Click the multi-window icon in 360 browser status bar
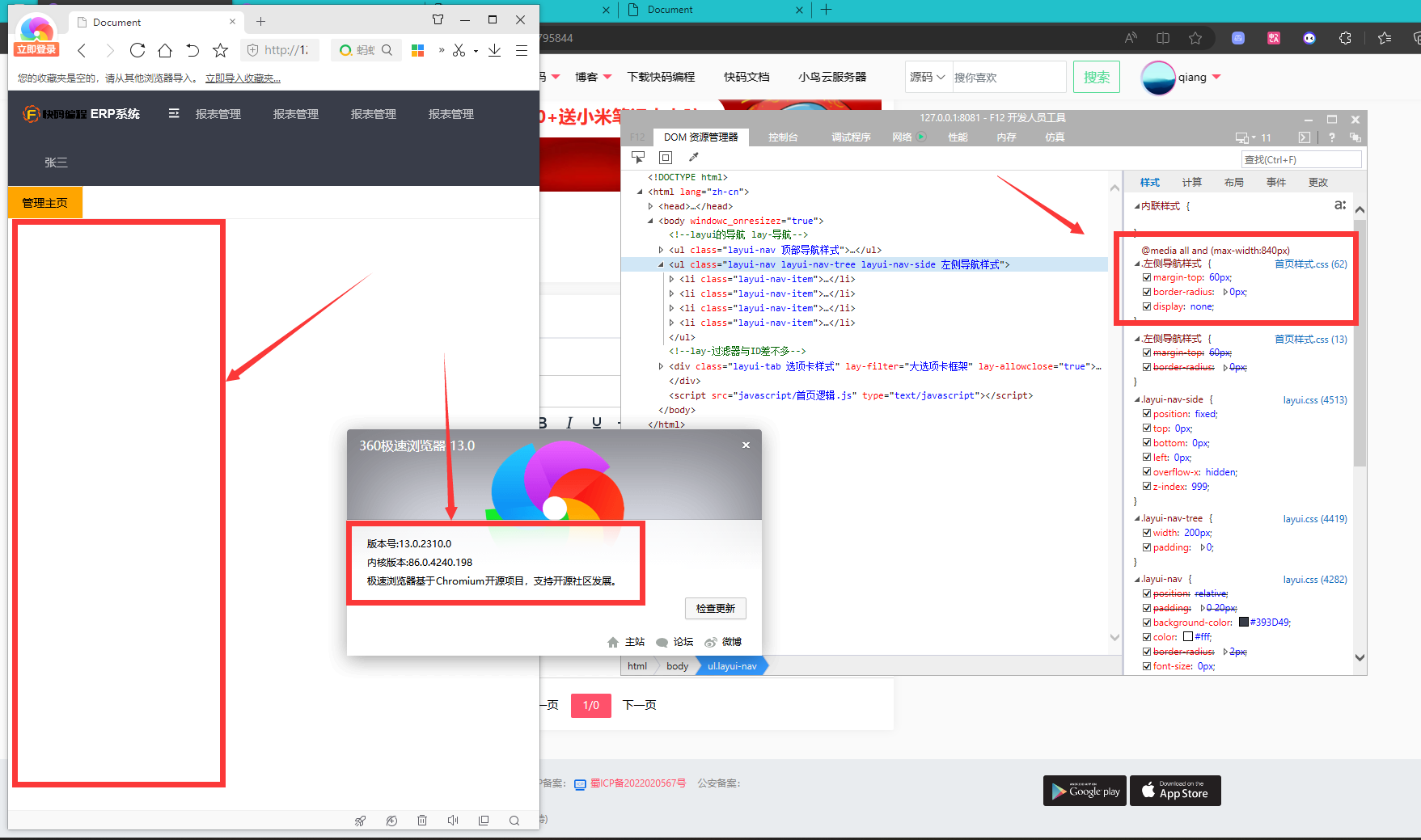The image size is (1421, 840). coord(484,821)
